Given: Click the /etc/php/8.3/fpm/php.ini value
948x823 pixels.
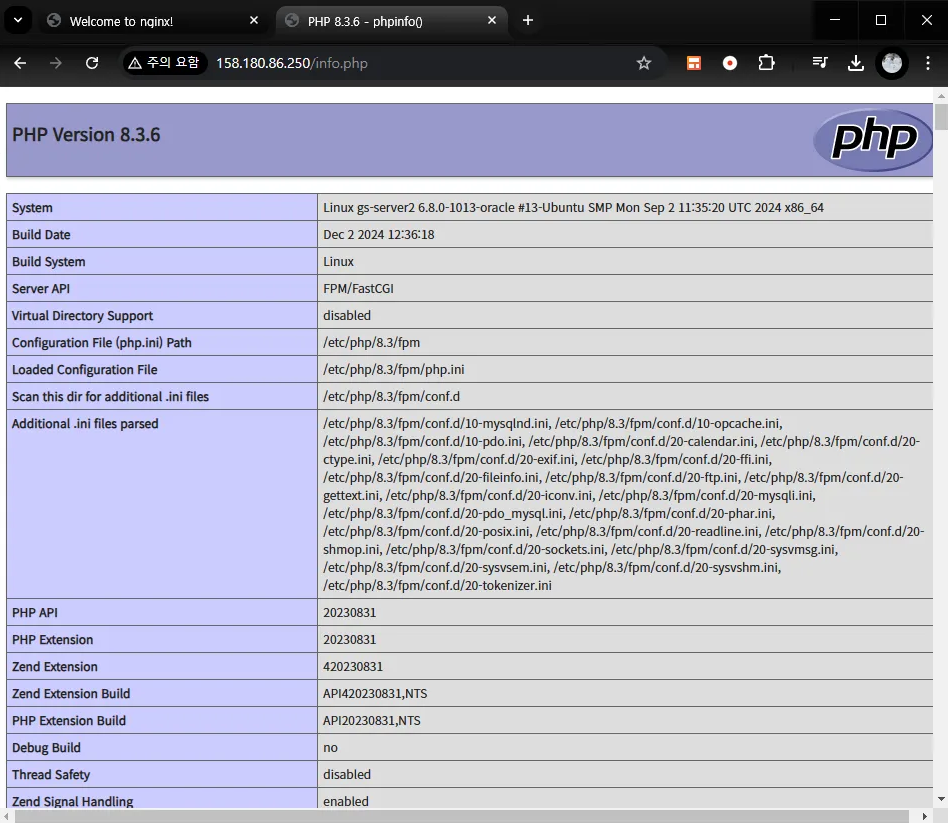Looking at the screenshot, I should [394, 369].
